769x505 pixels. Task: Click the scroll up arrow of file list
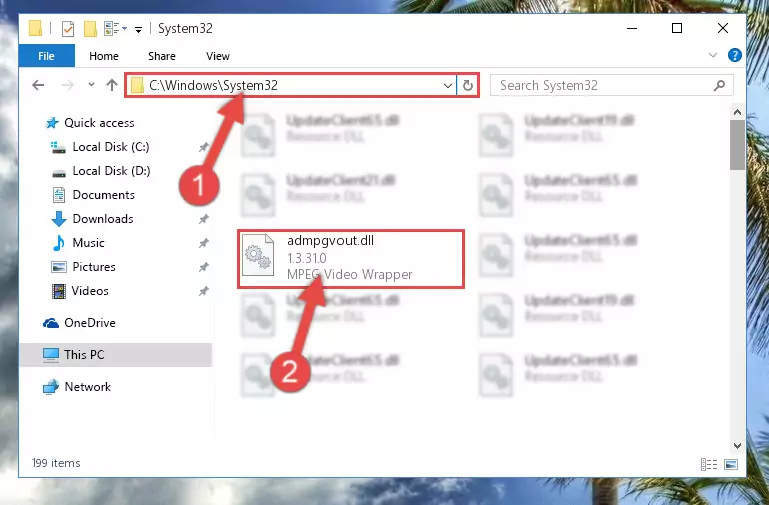tap(737, 112)
